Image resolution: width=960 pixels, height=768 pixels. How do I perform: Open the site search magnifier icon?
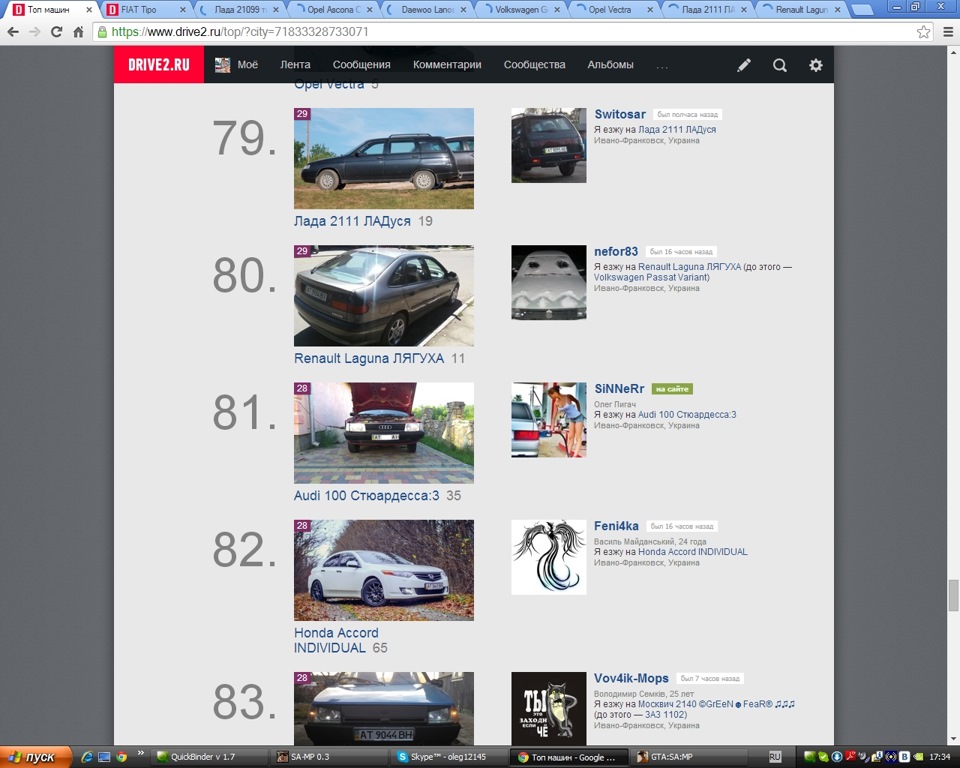point(779,65)
